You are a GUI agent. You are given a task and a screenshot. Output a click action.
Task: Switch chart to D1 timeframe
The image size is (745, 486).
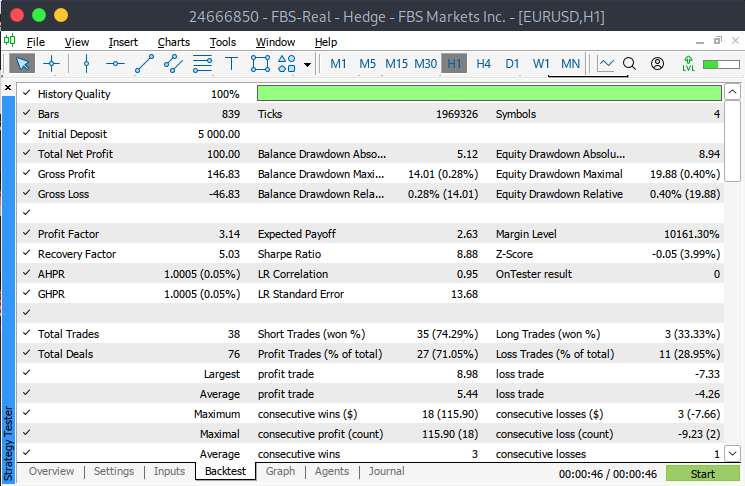[x=512, y=64]
